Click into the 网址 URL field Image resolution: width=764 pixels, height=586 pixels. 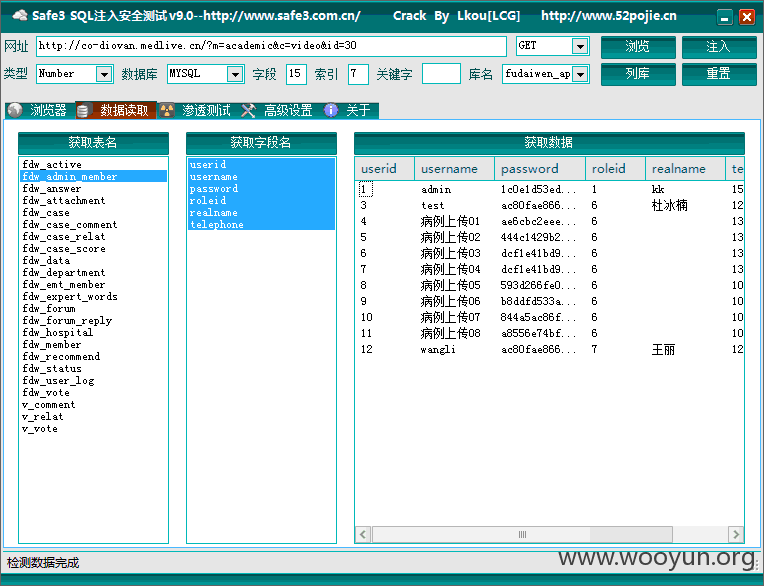(271, 46)
